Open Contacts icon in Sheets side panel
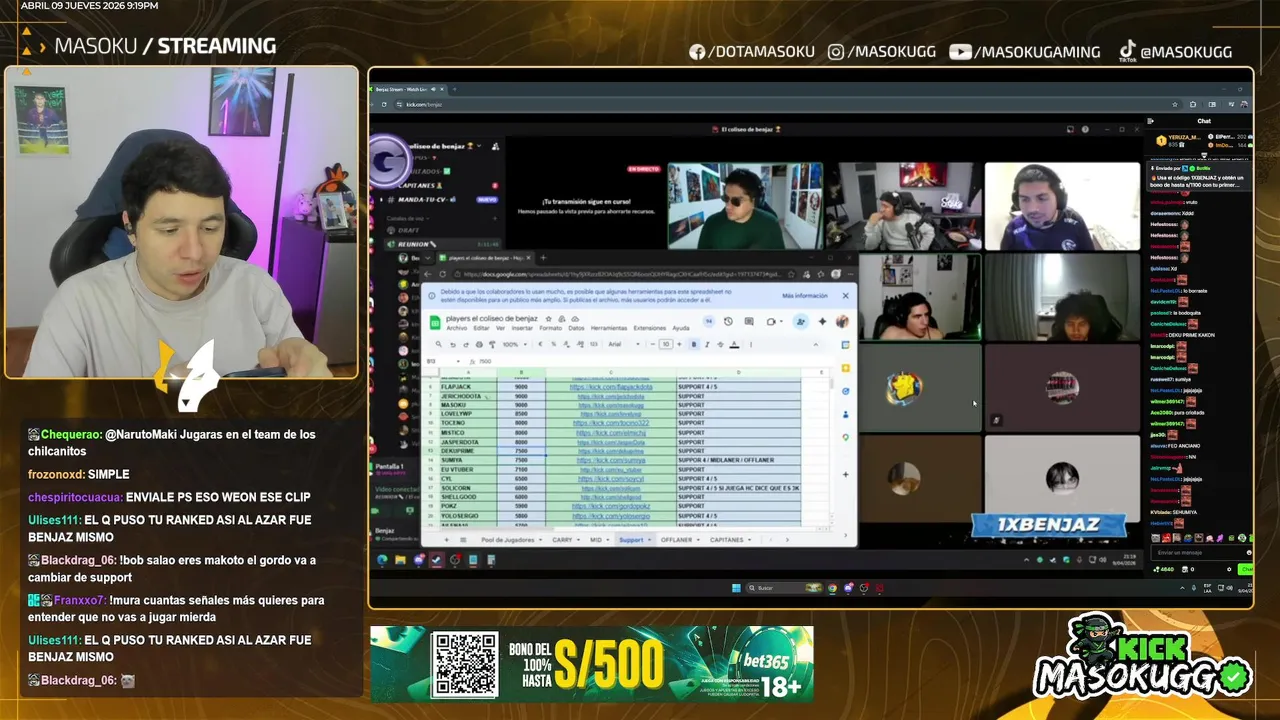This screenshot has width=1280, height=720. pos(845,414)
